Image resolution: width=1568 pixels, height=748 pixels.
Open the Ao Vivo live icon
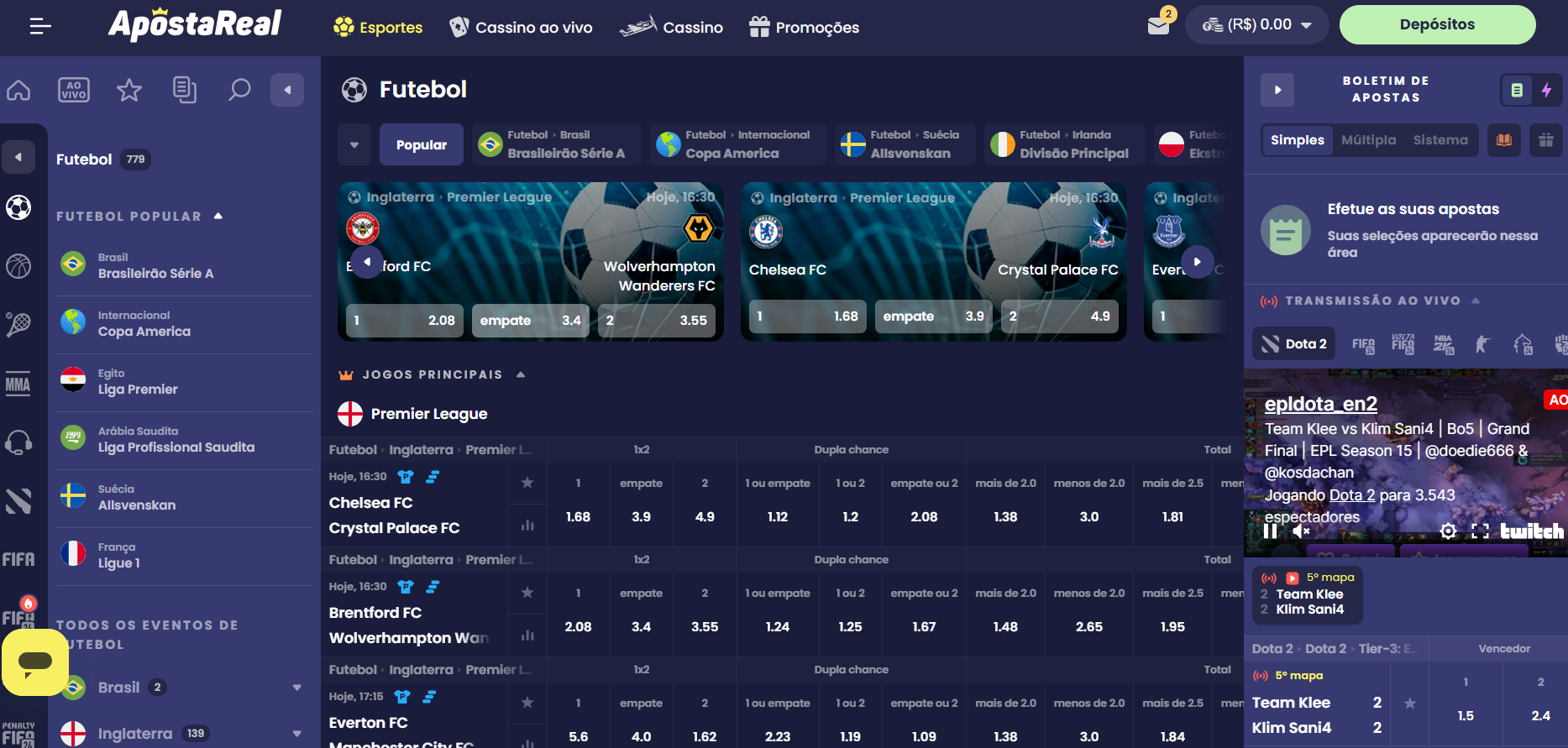[74, 90]
